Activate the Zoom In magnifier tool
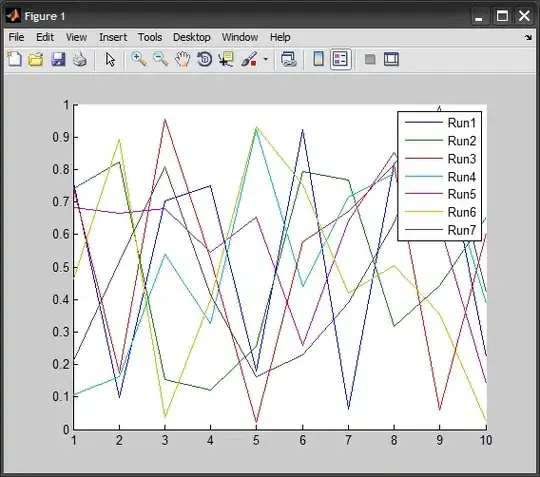540x477 pixels. coord(139,59)
